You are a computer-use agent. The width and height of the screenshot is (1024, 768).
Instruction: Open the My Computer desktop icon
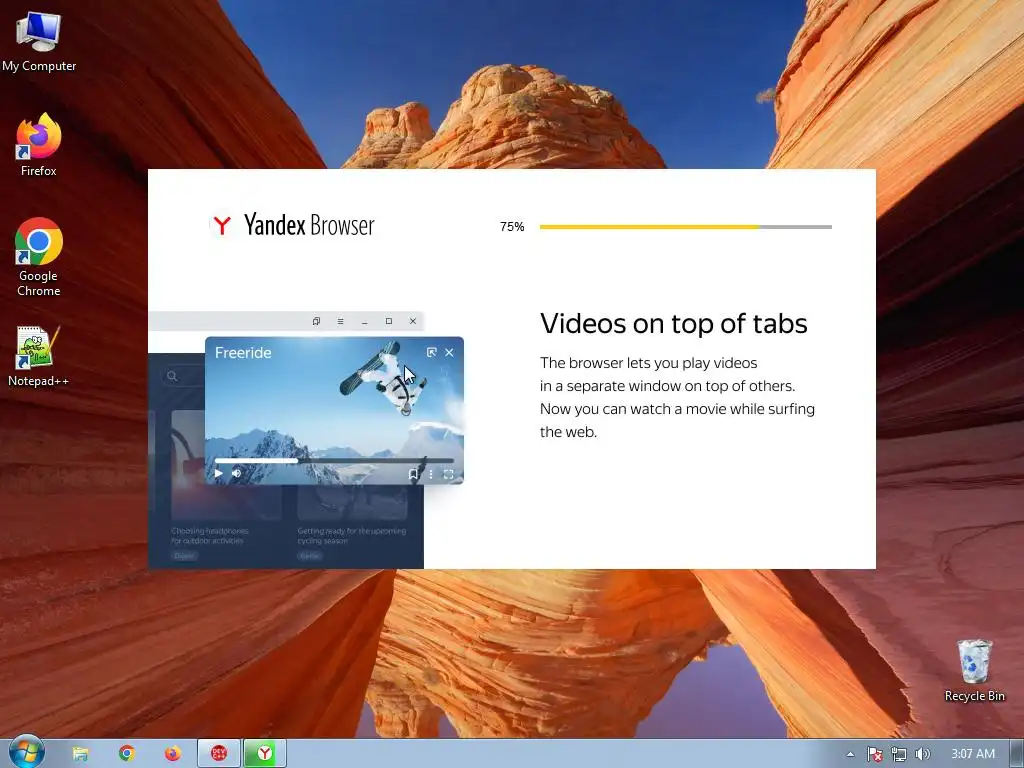pos(39,41)
